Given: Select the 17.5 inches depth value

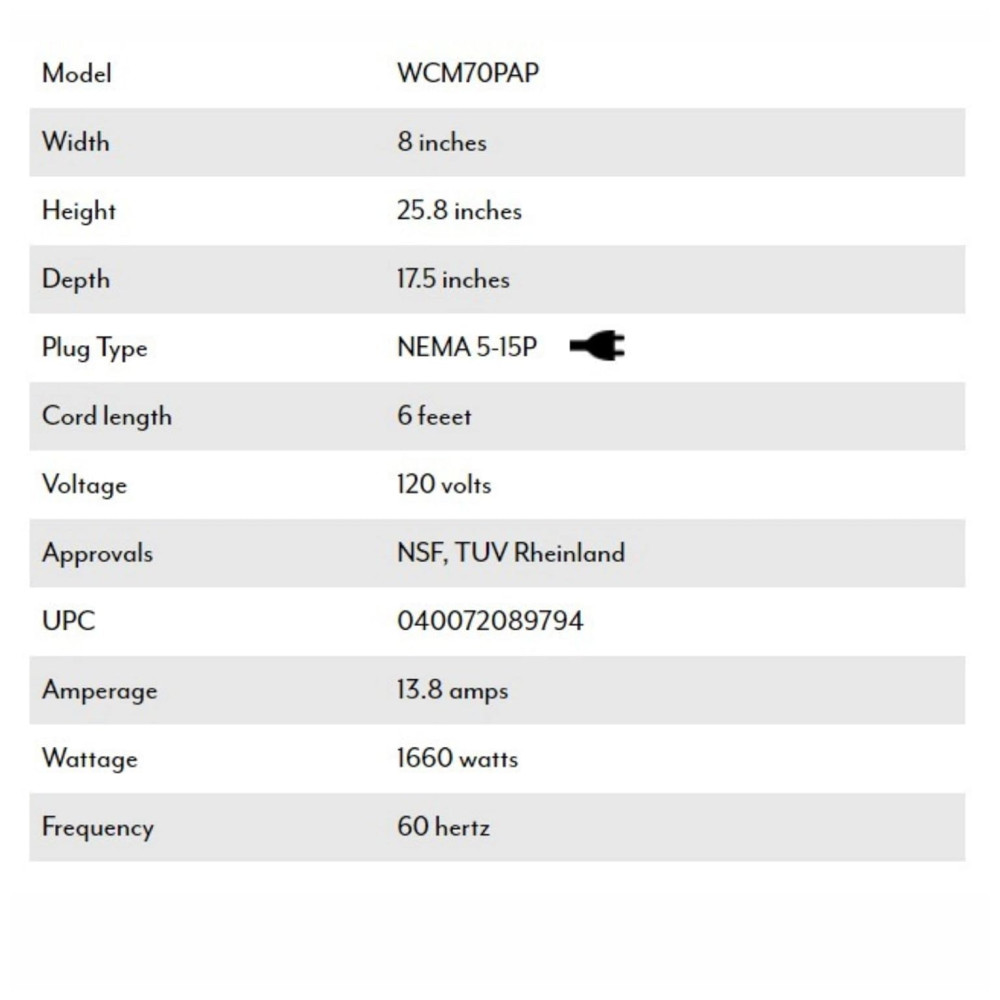Looking at the screenshot, I should (x=453, y=279).
